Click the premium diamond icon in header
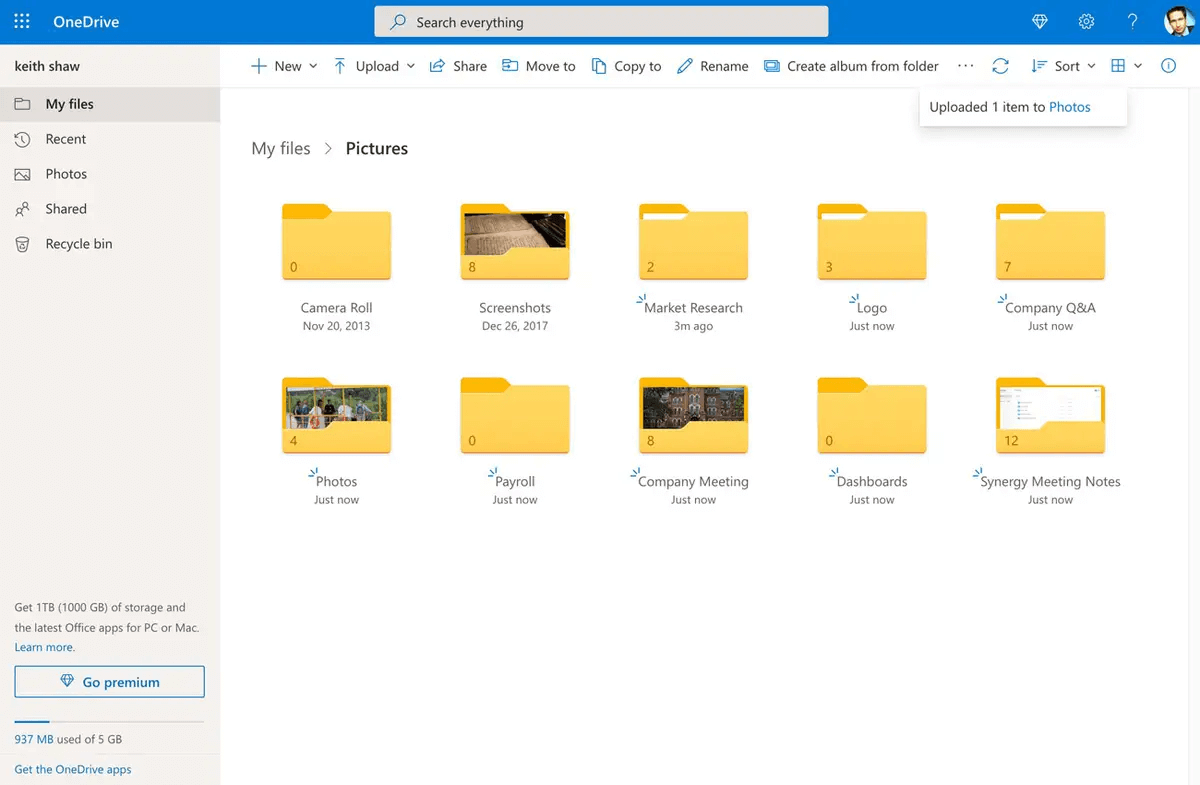 (x=1039, y=21)
